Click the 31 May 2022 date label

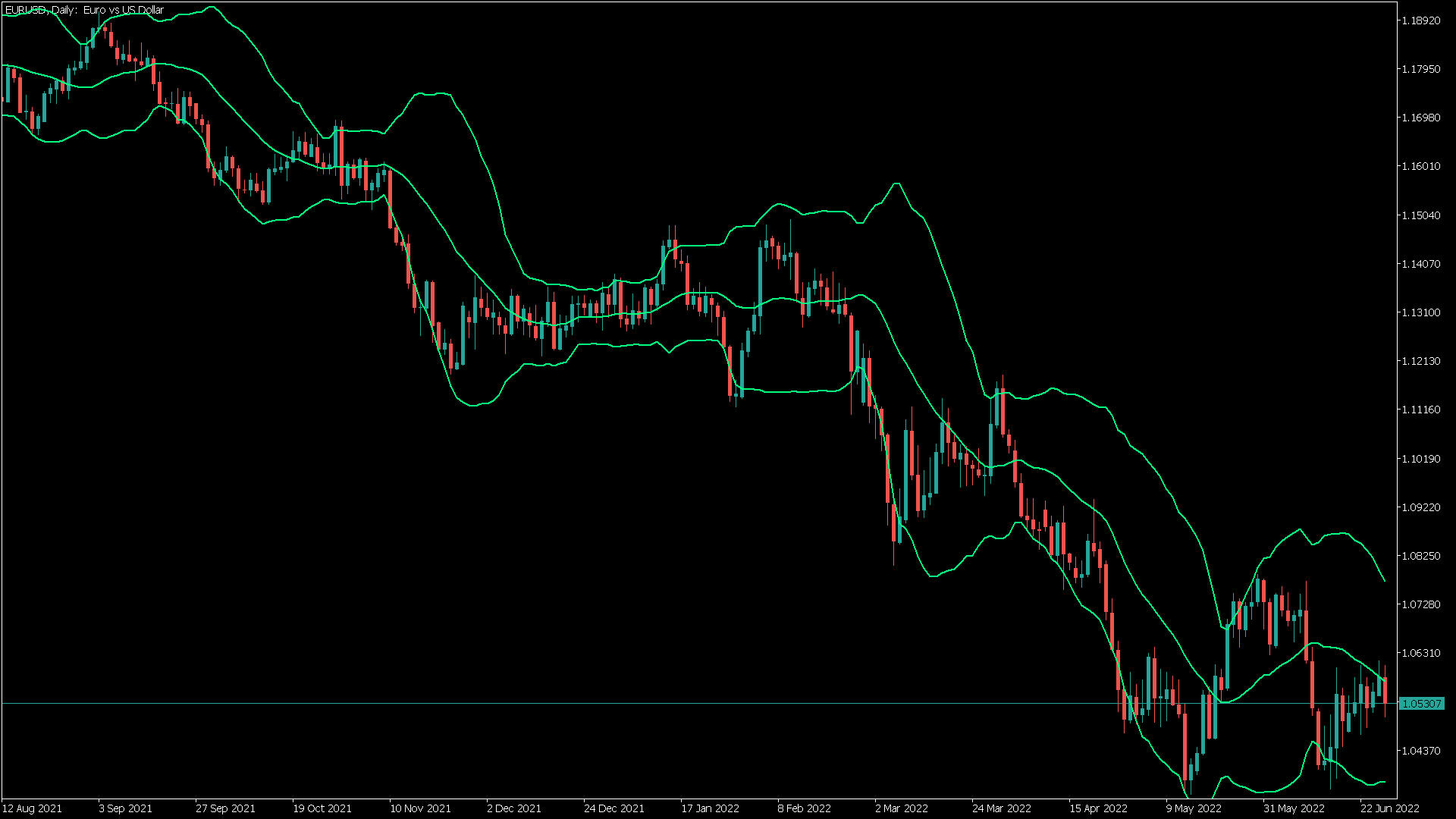pyautogui.click(x=1294, y=808)
